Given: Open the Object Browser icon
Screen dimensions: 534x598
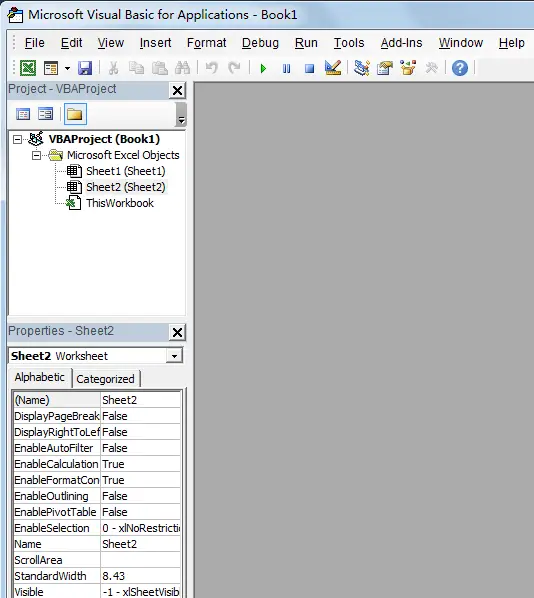Looking at the screenshot, I should coord(408,68).
